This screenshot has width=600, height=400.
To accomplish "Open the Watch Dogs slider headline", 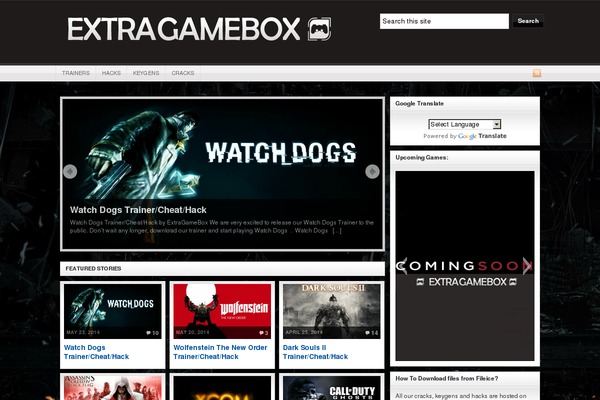I will (138, 210).
